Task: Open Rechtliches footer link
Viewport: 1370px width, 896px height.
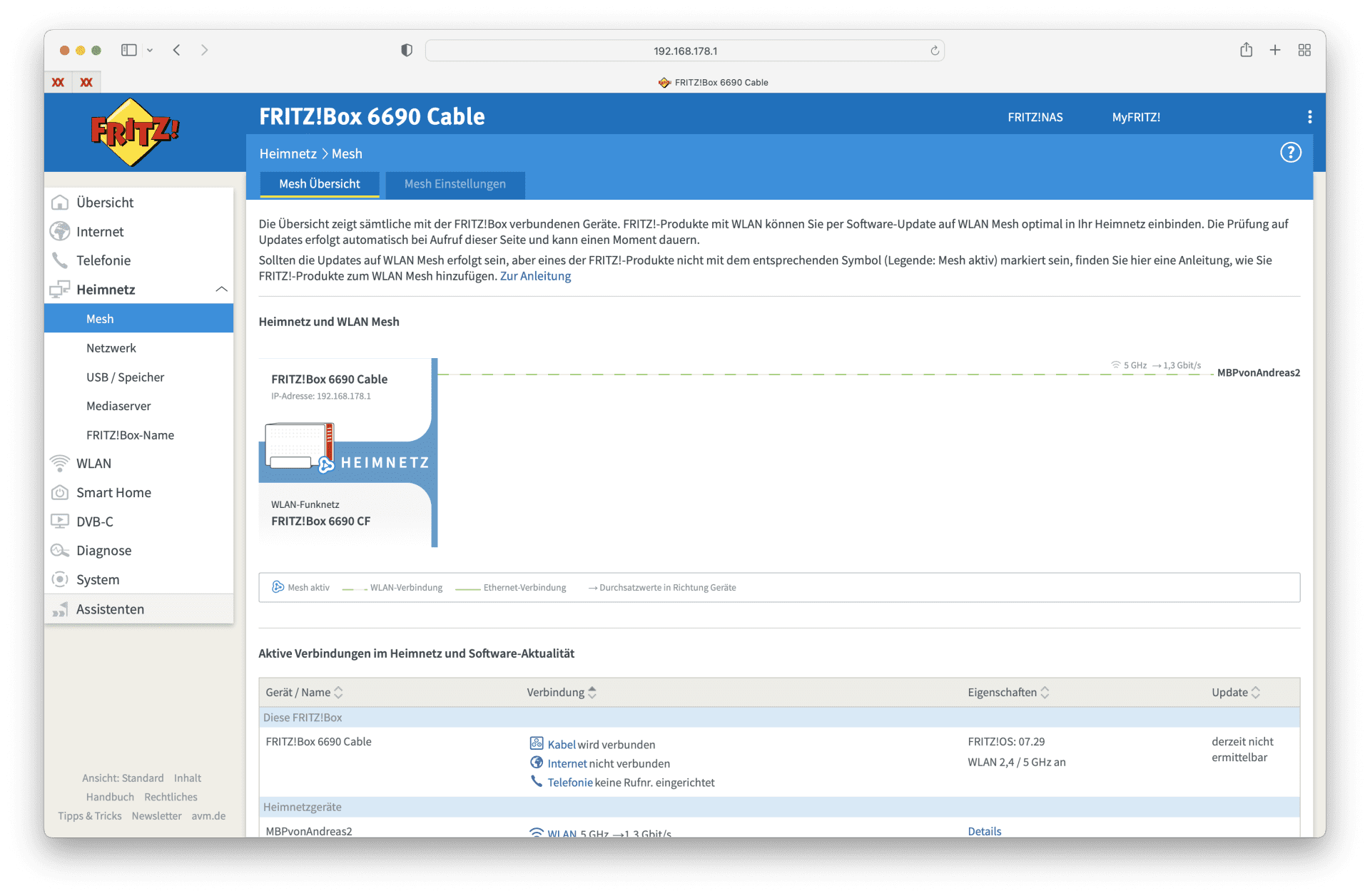Action: click(x=171, y=797)
